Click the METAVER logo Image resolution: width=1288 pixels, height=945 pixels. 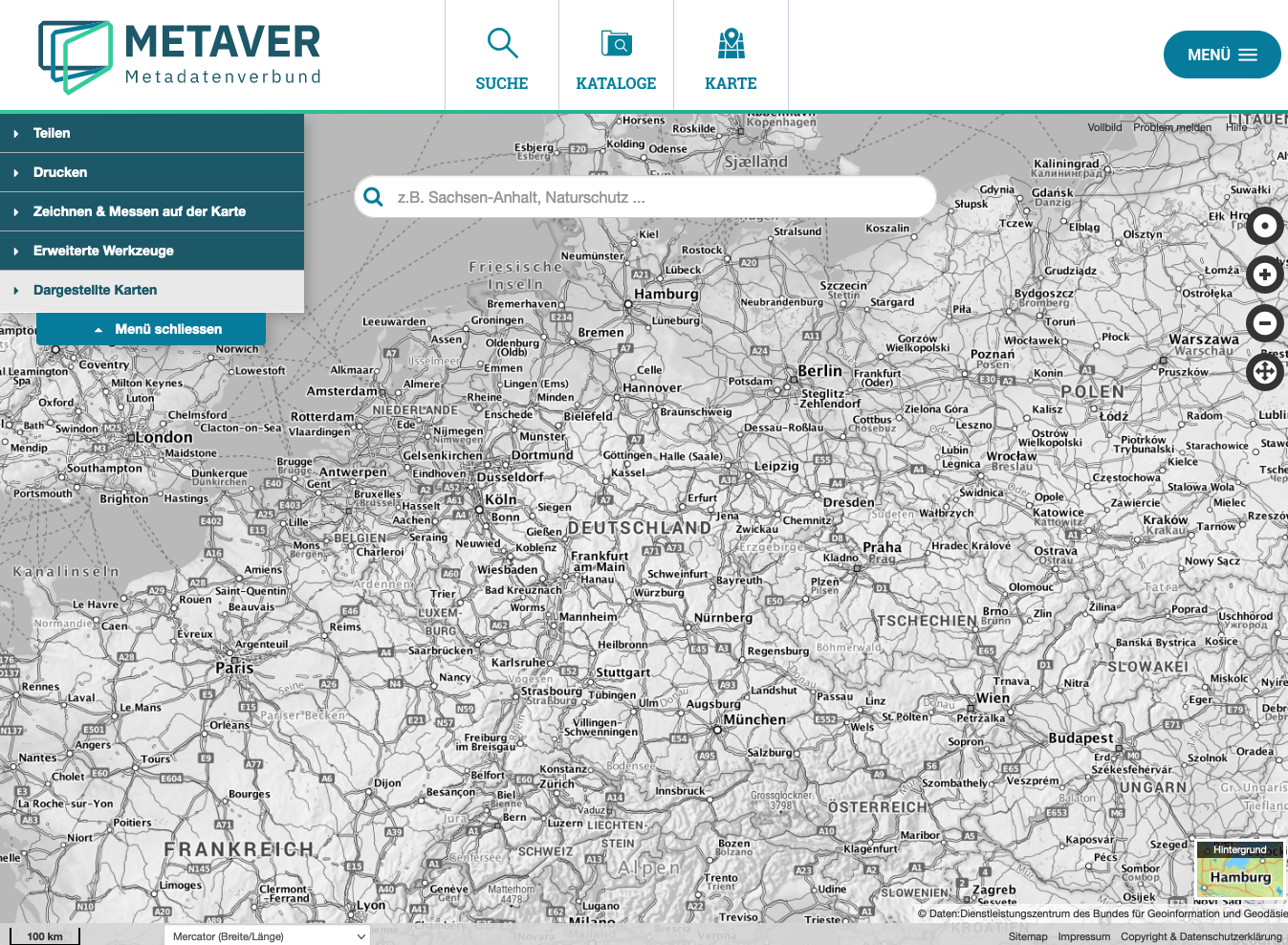click(178, 55)
